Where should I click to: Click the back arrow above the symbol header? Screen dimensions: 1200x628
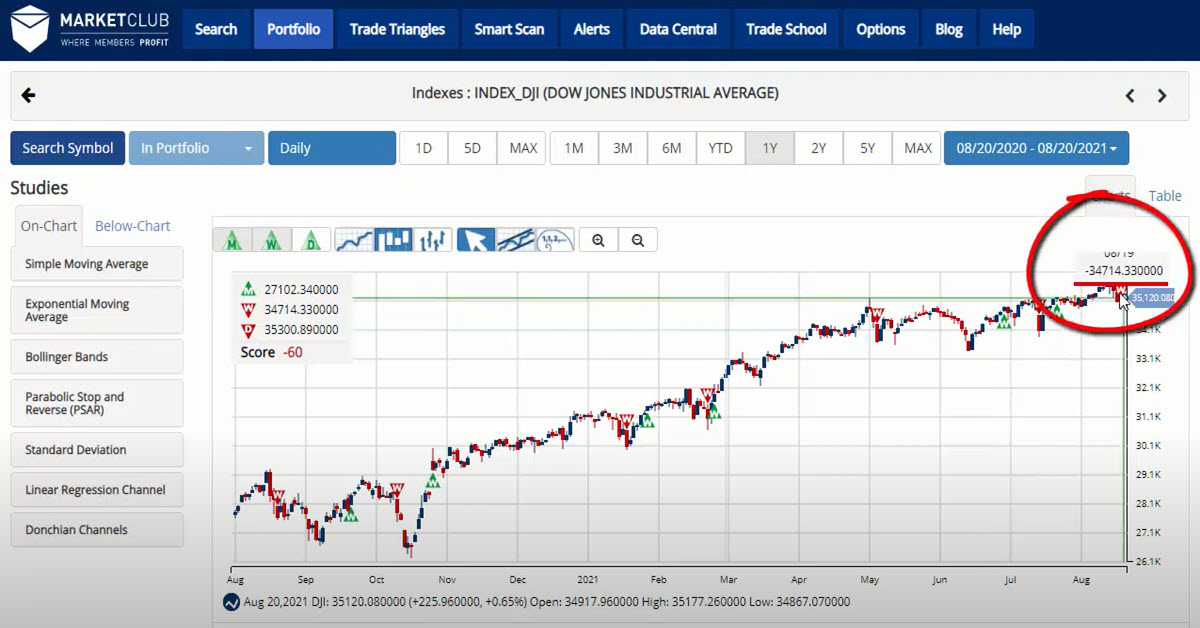pyautogui.click(x=28, y=95)
